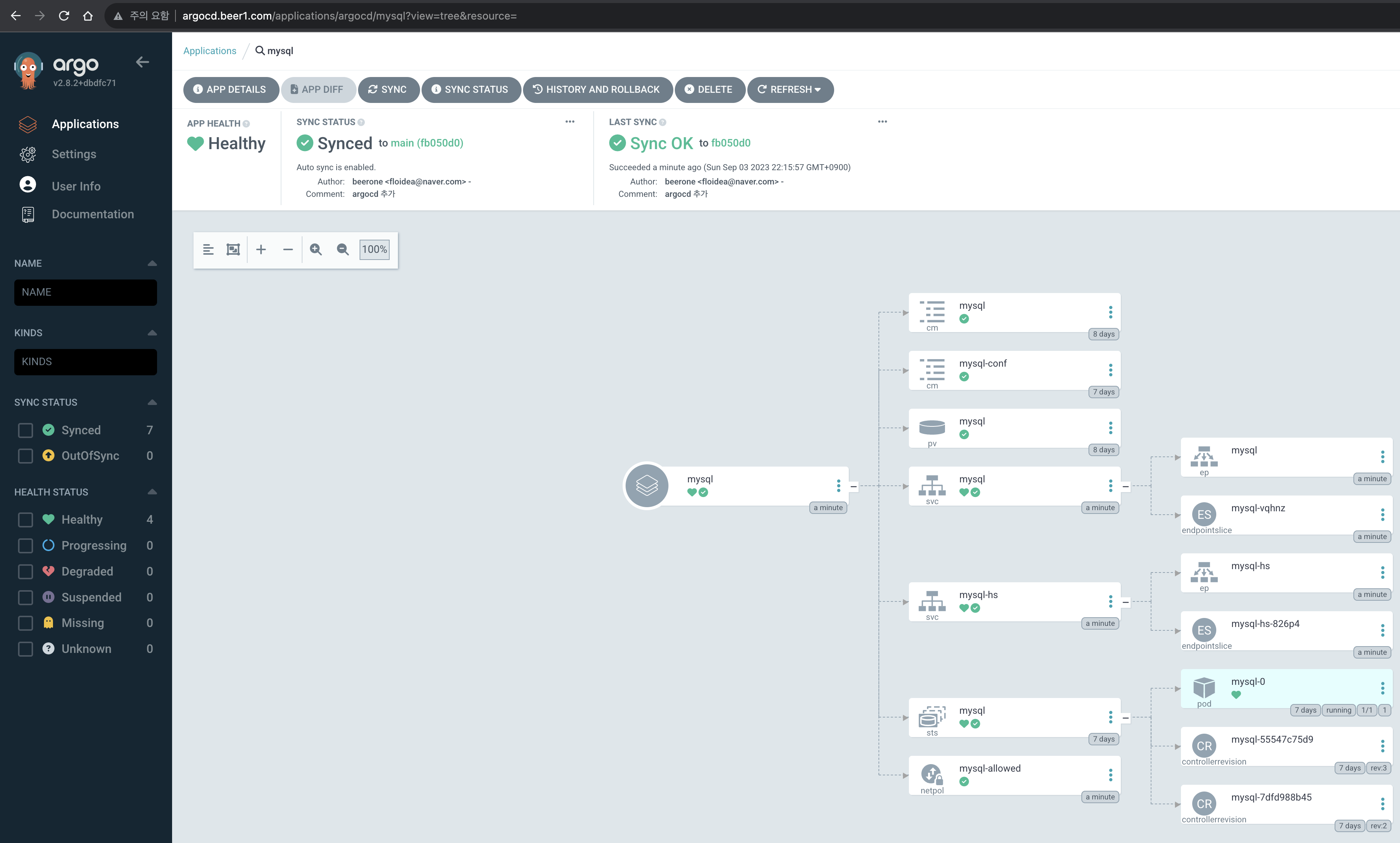Open Settings in the sidebar
This screenshot has width=1400, height=843.
click(x=74, y=154)
